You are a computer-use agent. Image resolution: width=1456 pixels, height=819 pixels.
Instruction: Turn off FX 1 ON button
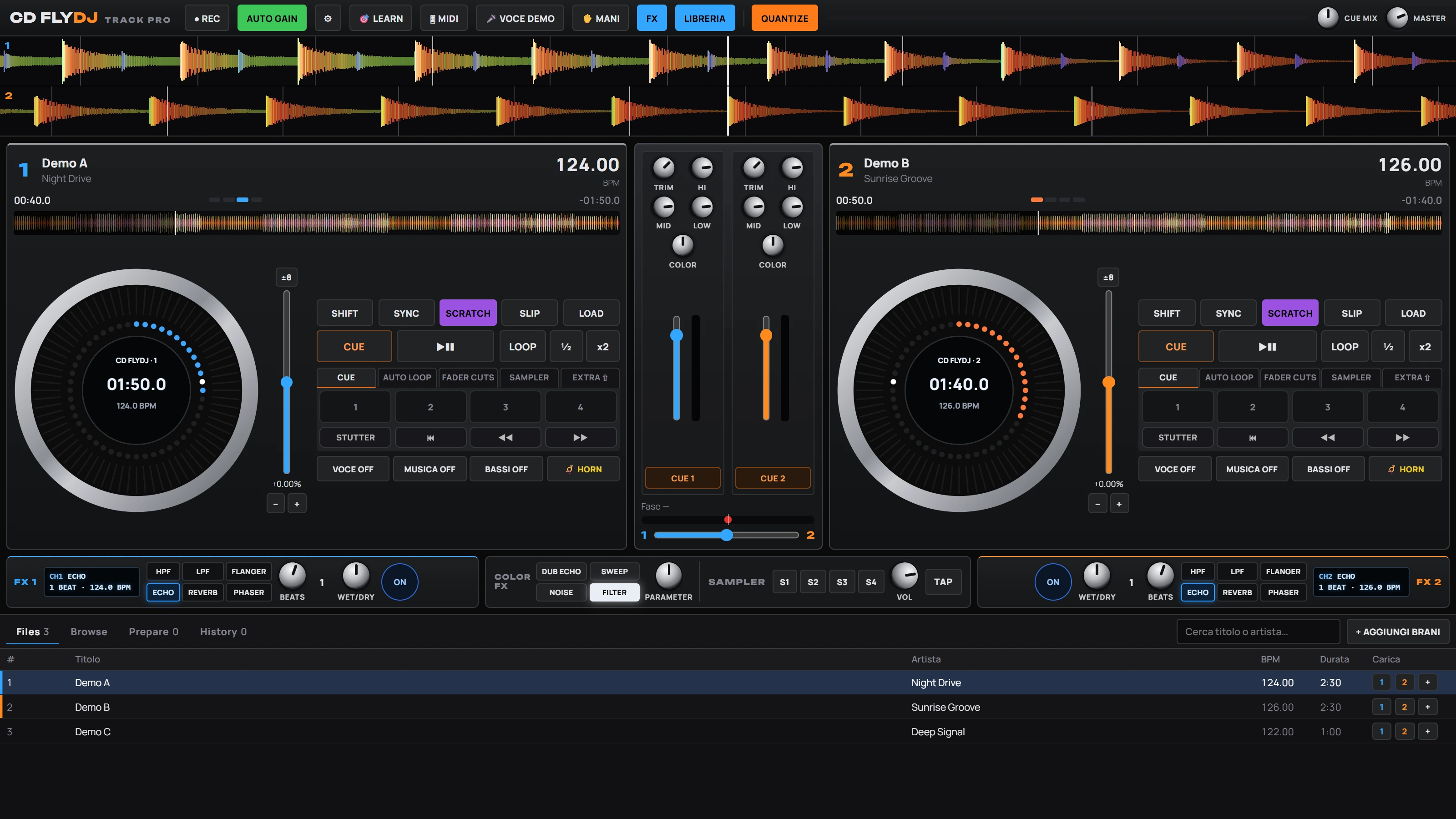click(399, 582)
